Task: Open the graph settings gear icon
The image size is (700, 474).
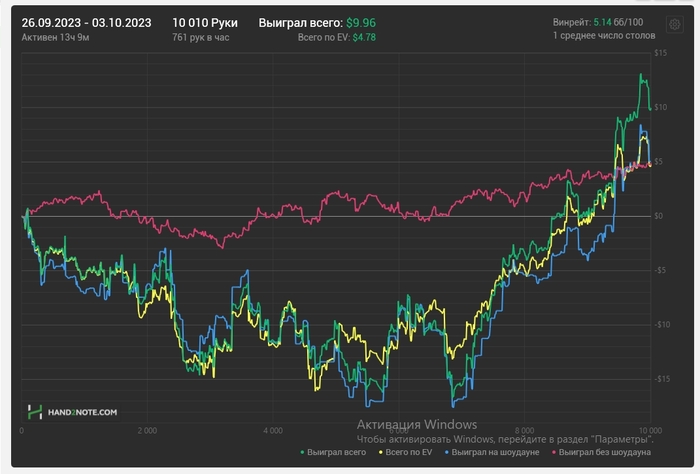Action: (674, 24)
